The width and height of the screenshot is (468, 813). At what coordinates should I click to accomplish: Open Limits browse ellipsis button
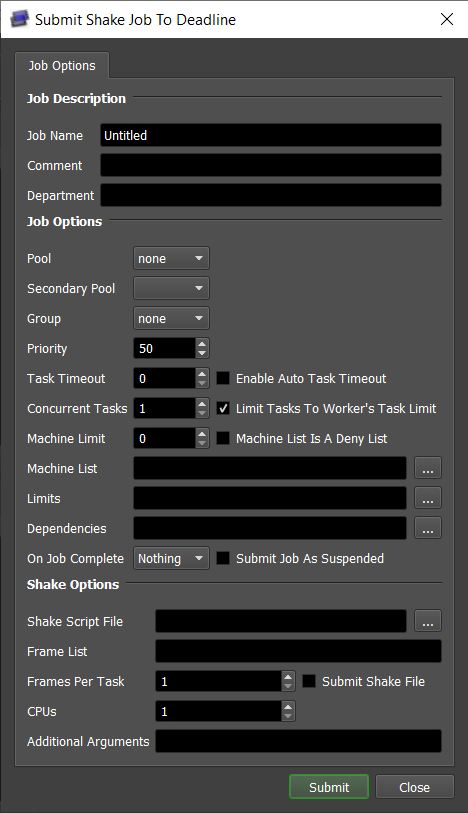[428, 498]
